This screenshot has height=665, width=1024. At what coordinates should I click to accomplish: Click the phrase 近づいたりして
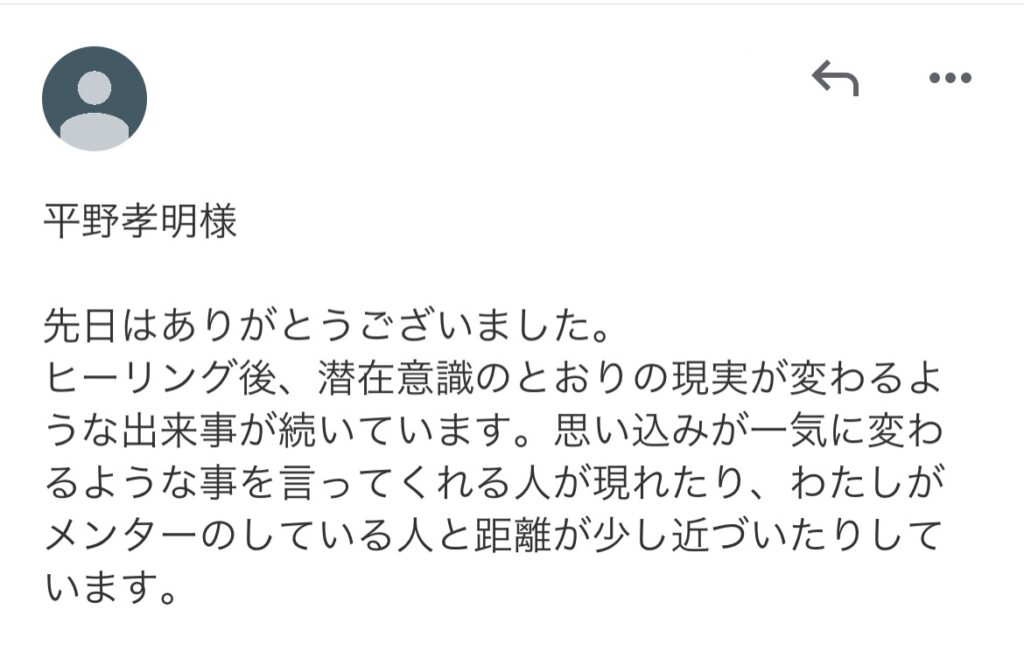808,536
